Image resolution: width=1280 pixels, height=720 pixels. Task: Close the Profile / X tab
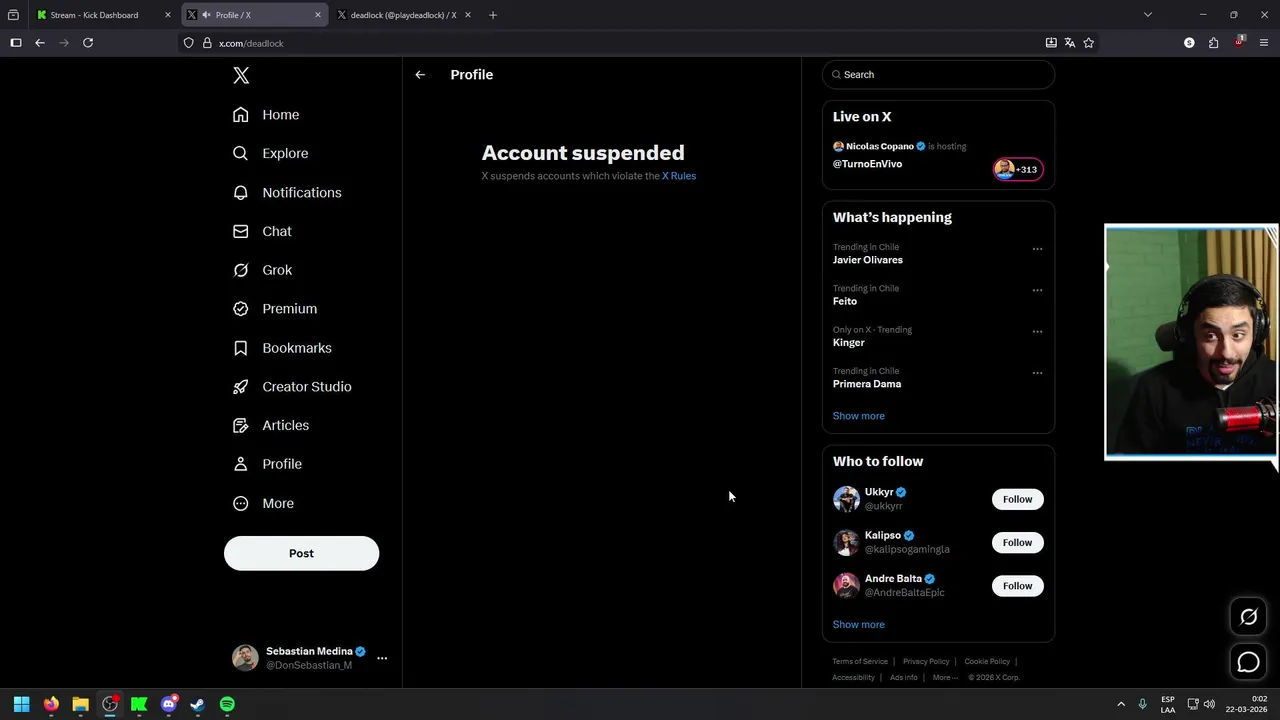(x=318, y=15)
